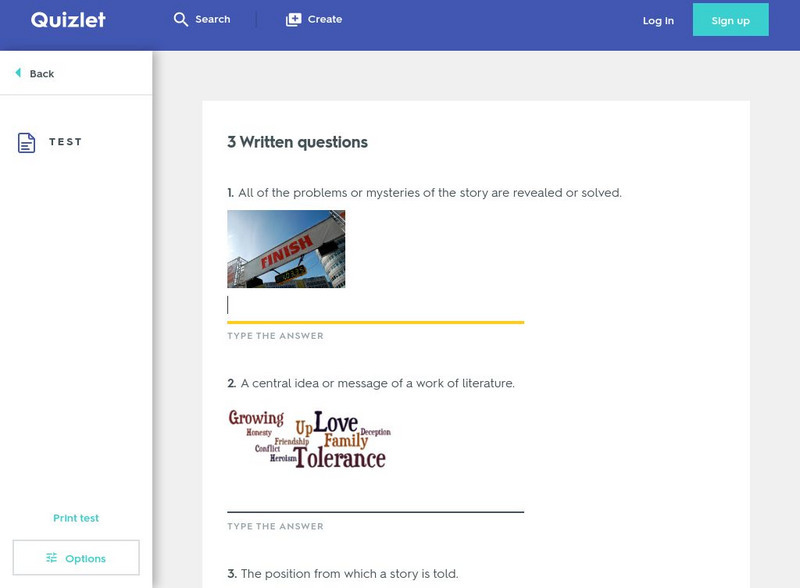This screenshot has height=588, width=800.
Task: Open the Log in link
Action: tap(657, 20)
